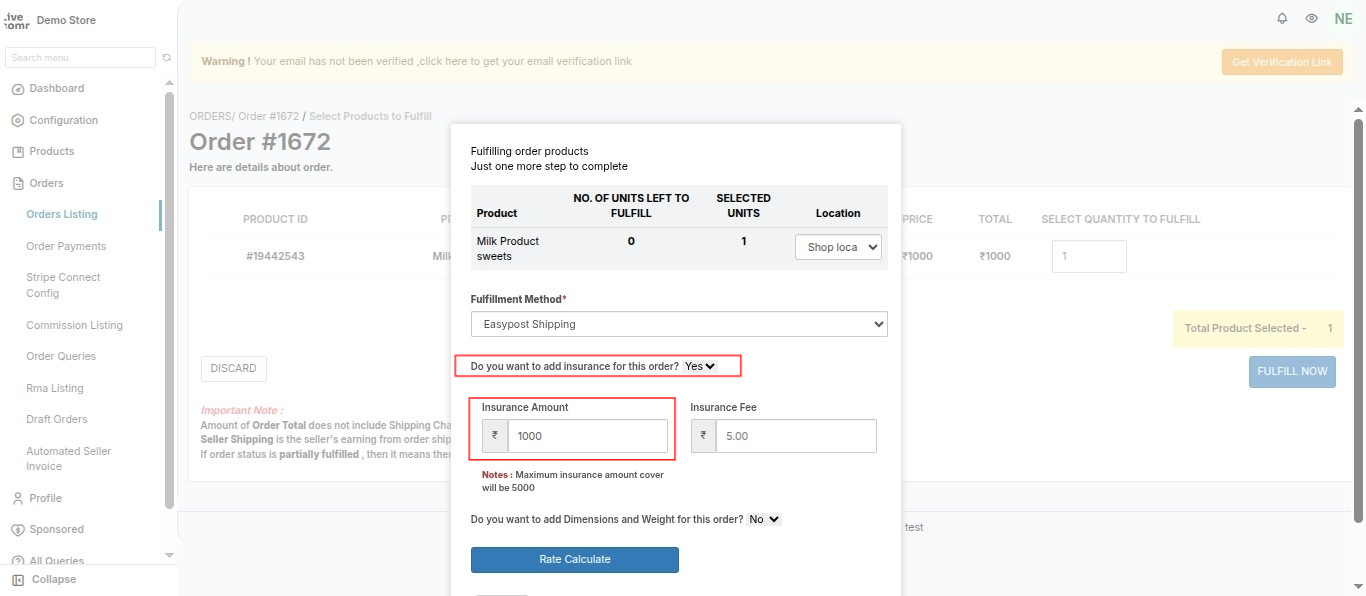Toggle the insurance Yes dropdown
This screenshot has height=596, width=1366.
700,366
